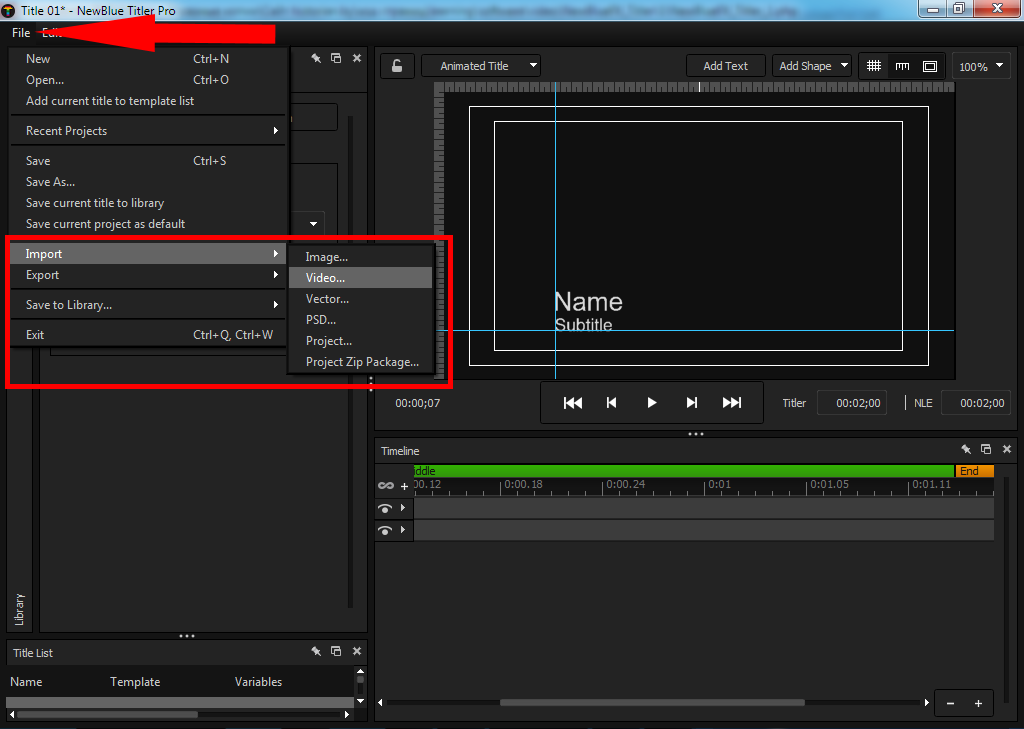Screen dimensions: 1024x729
Task: Toggle the ruler display icon
Action: point(902,66)
